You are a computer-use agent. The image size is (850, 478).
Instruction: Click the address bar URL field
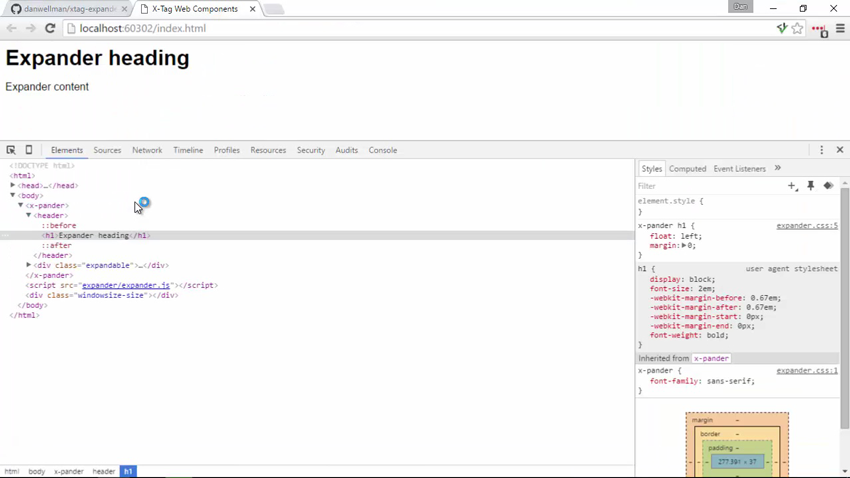[x=417, y=28]
